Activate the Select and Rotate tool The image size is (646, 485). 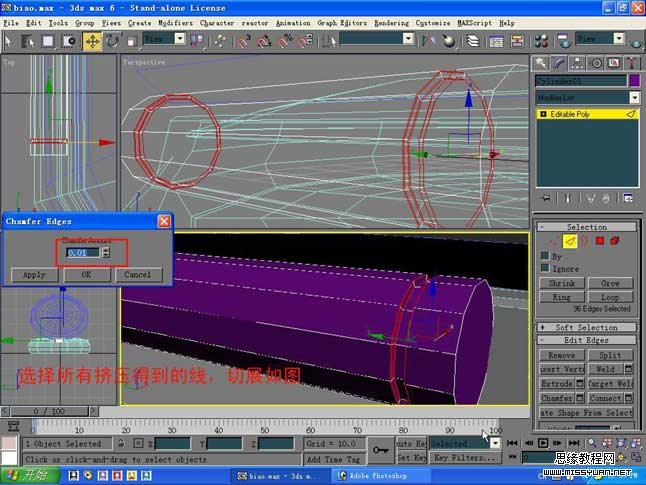click(x=112, y=41)
